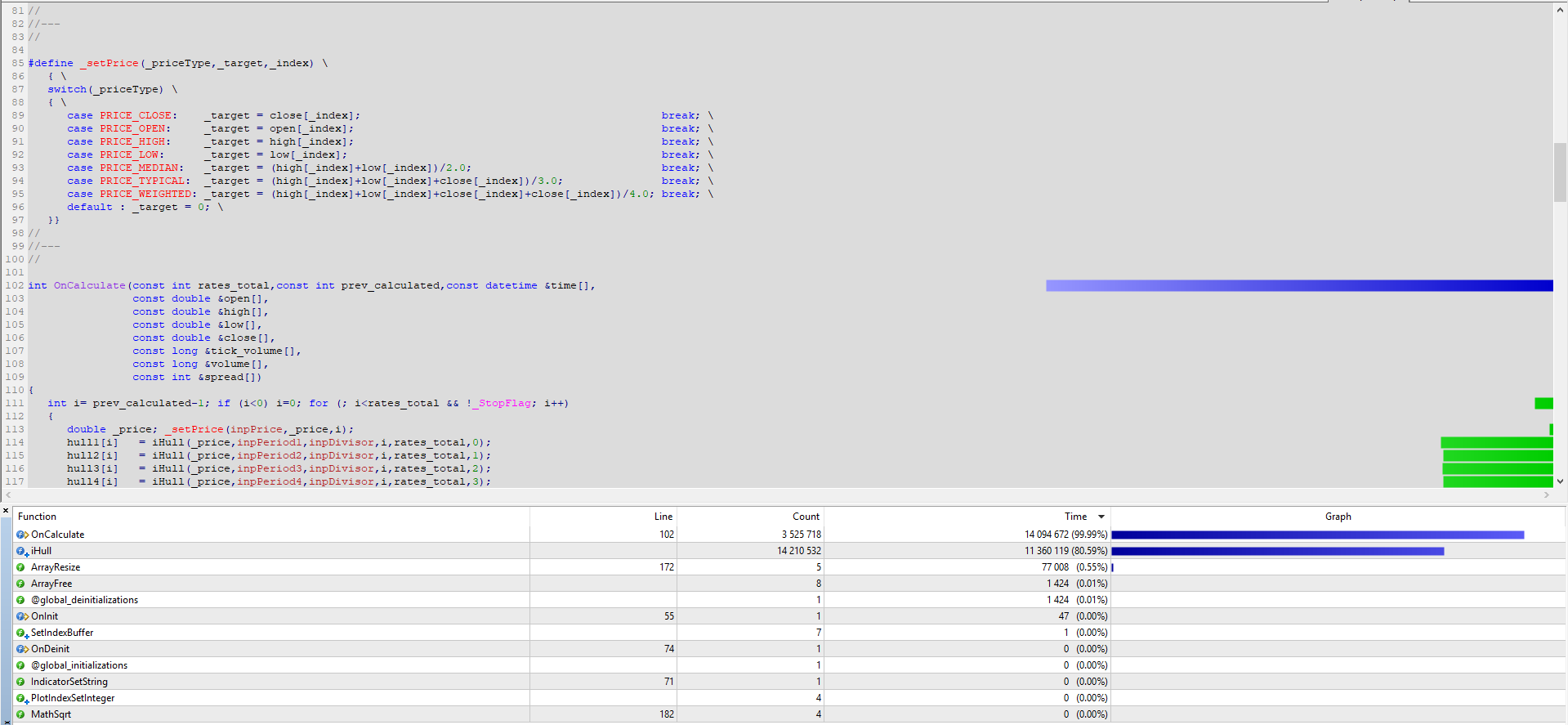Sort profiler list by Count column
This screenshot has width=1568, height=725.
pyautogui.click(x=805, y=517)
